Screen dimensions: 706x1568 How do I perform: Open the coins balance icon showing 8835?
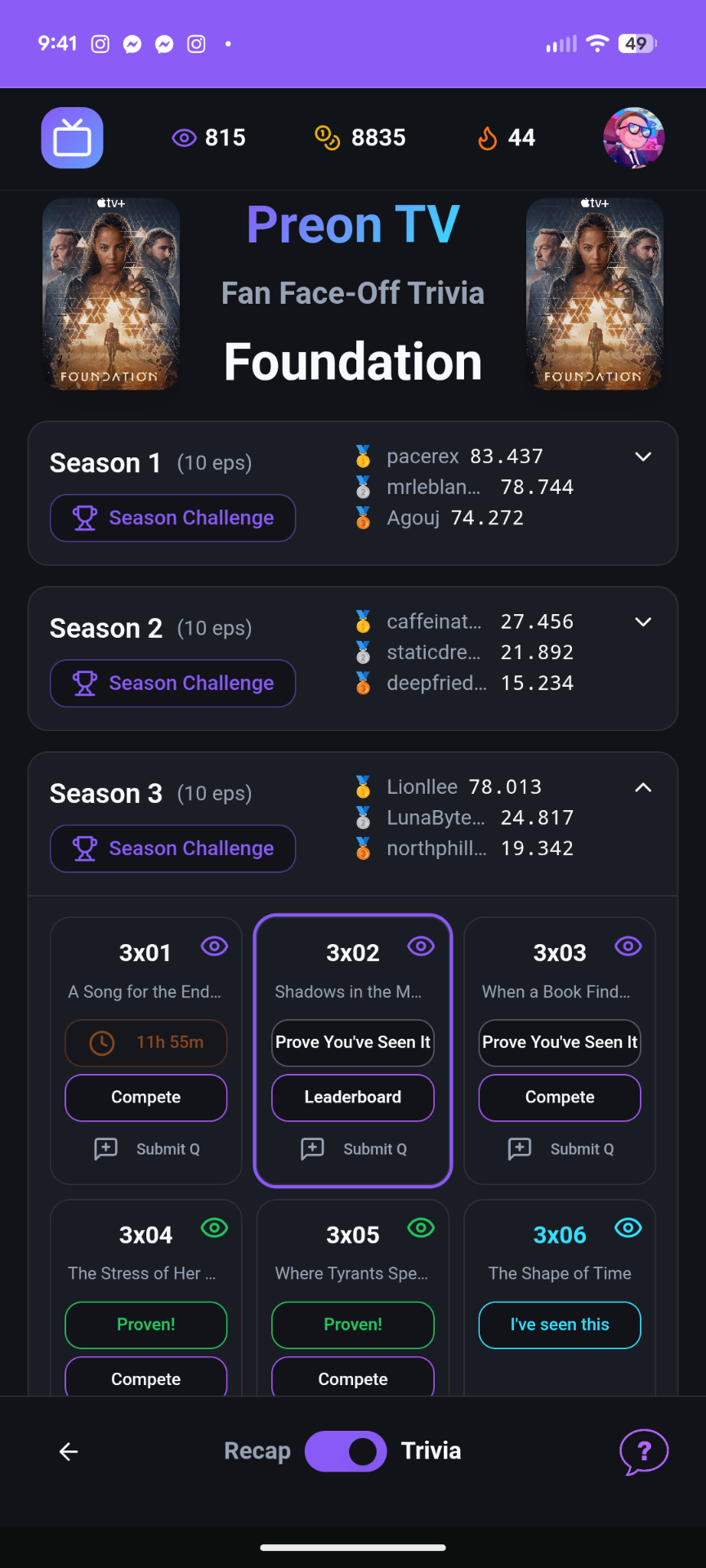[x=327, y=137]
